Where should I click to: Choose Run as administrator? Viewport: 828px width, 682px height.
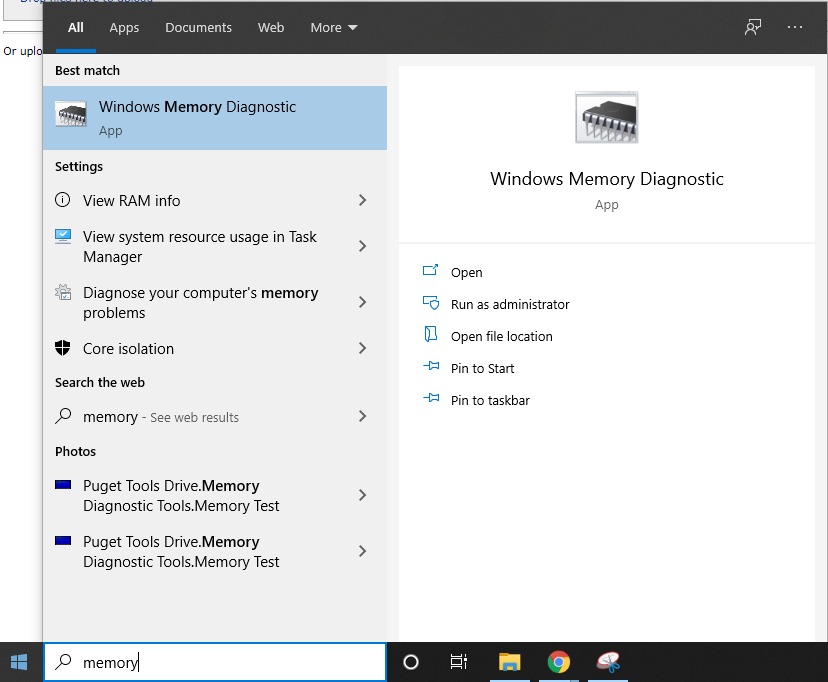pos(509,305)
